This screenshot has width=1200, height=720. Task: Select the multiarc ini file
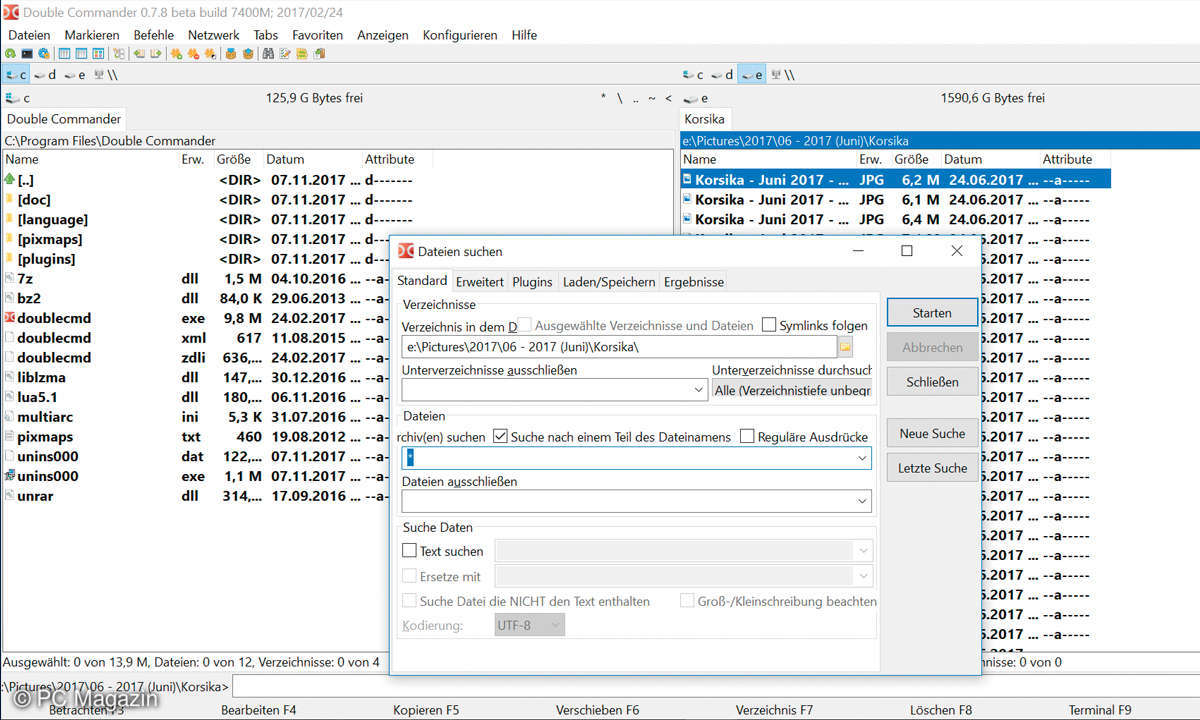pyautogui.click(x=195, y=417)
